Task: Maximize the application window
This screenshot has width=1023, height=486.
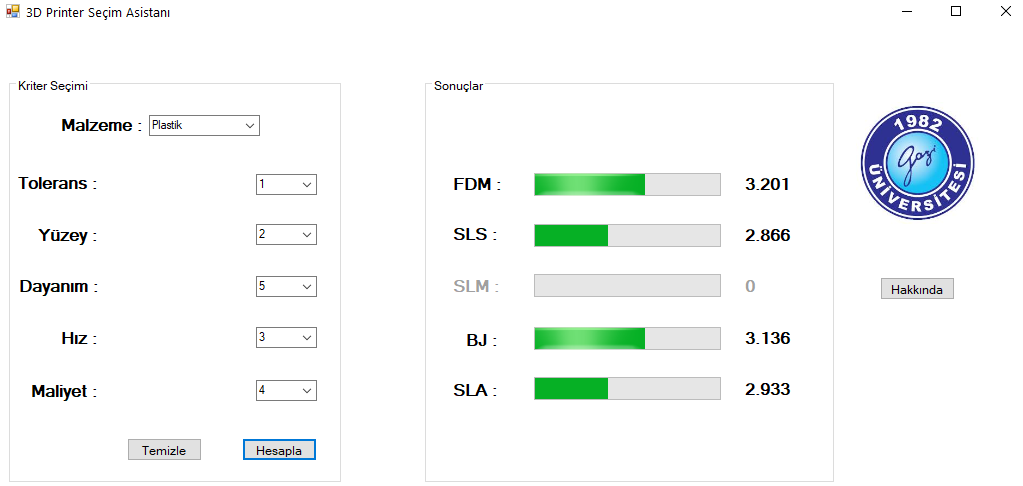Action: coord(956,12)
